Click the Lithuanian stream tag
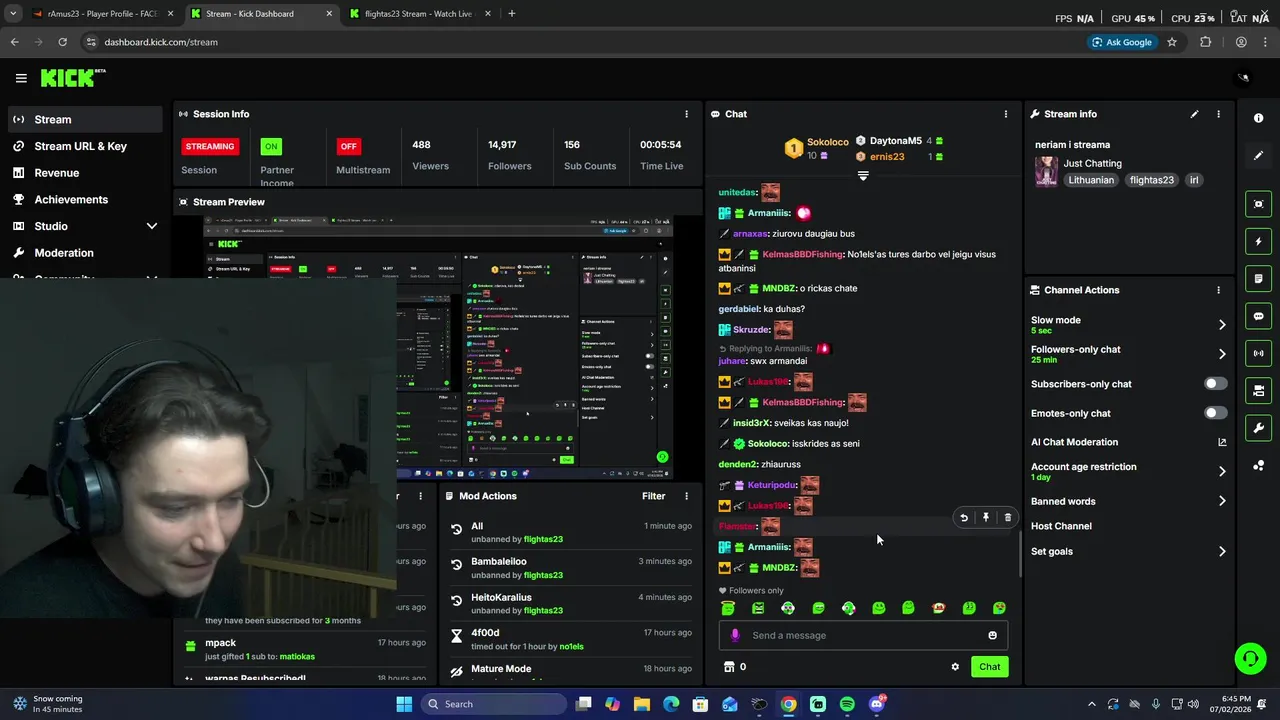 click(x=1091, y=180)
